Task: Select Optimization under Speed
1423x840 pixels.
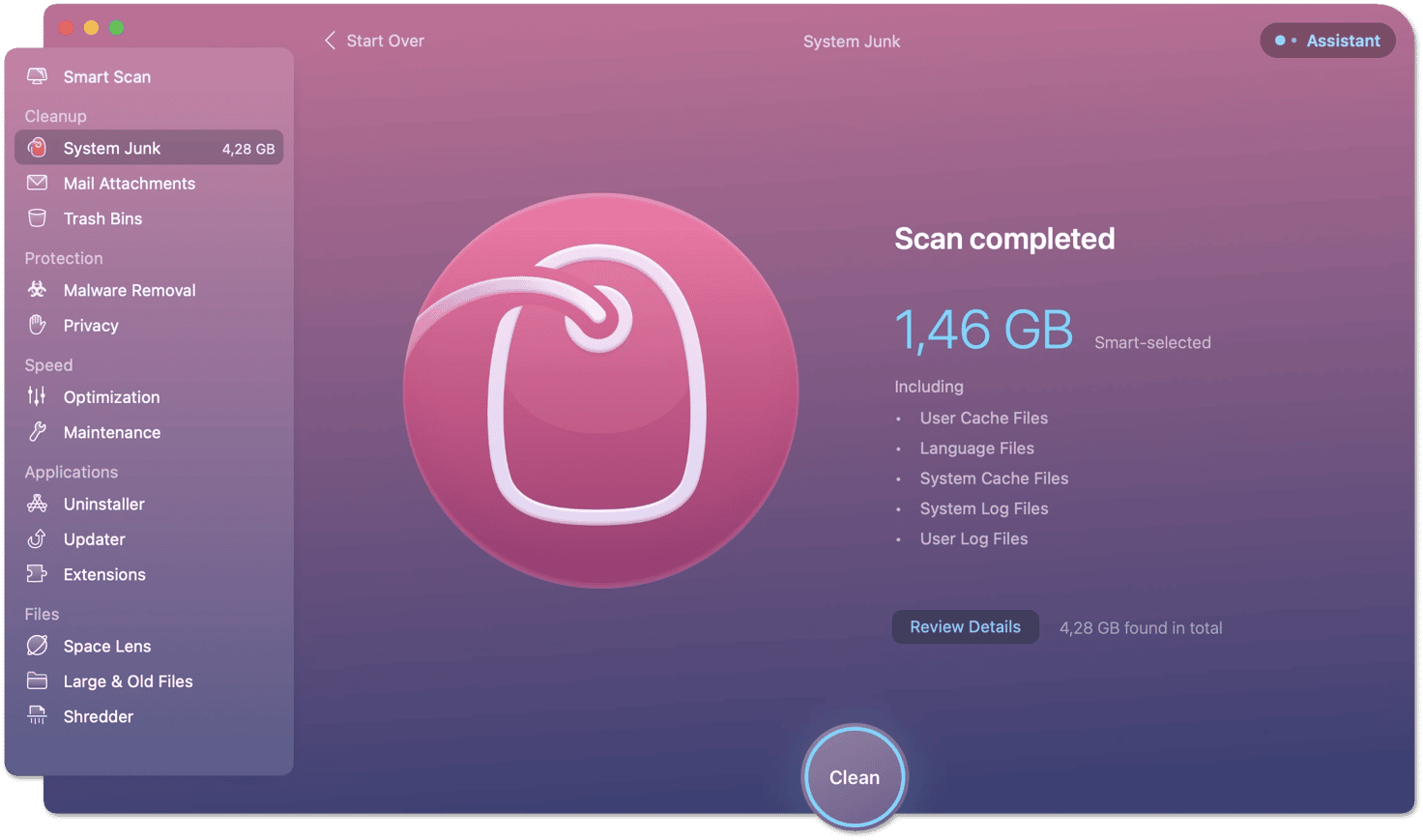Action: (x=149, y=396)
